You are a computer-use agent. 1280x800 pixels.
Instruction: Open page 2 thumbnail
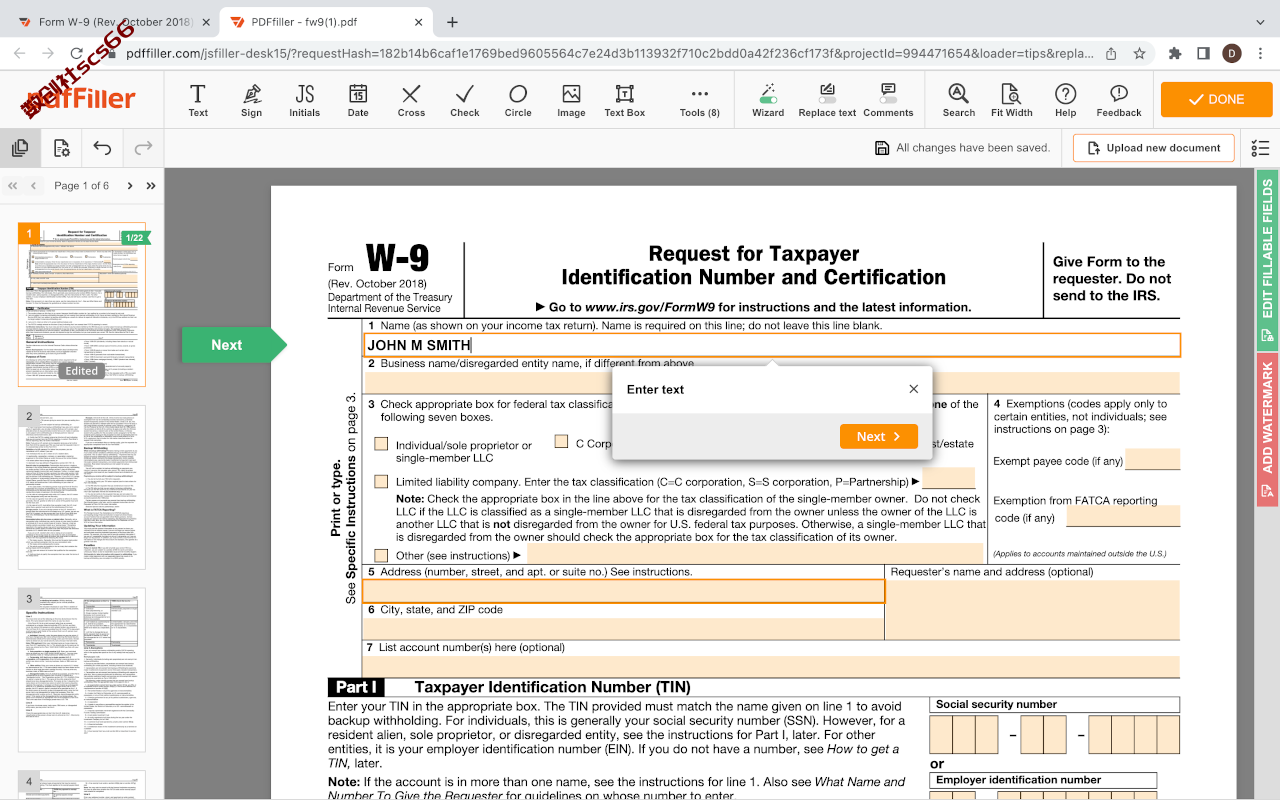[82, 487]
